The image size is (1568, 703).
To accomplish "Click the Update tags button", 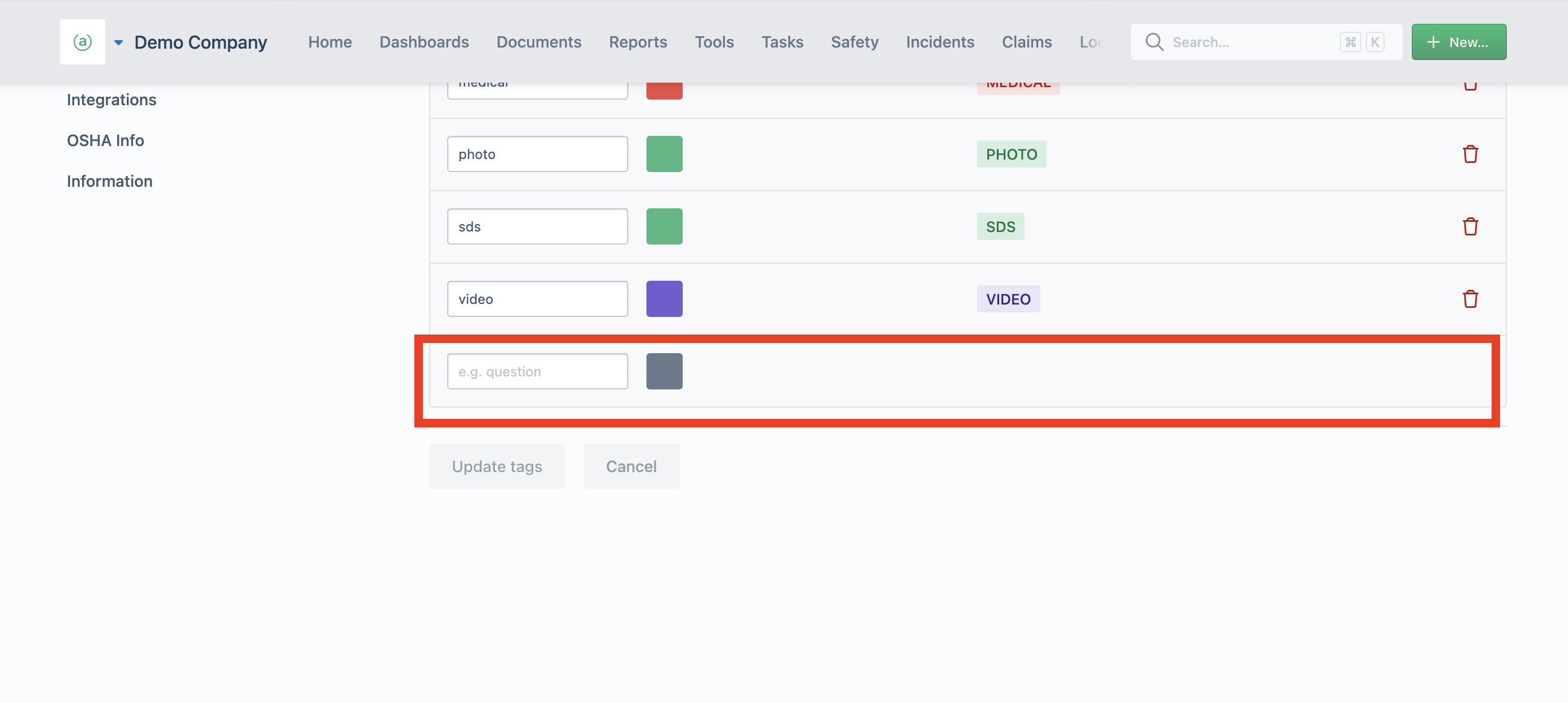I will (496, 466).
